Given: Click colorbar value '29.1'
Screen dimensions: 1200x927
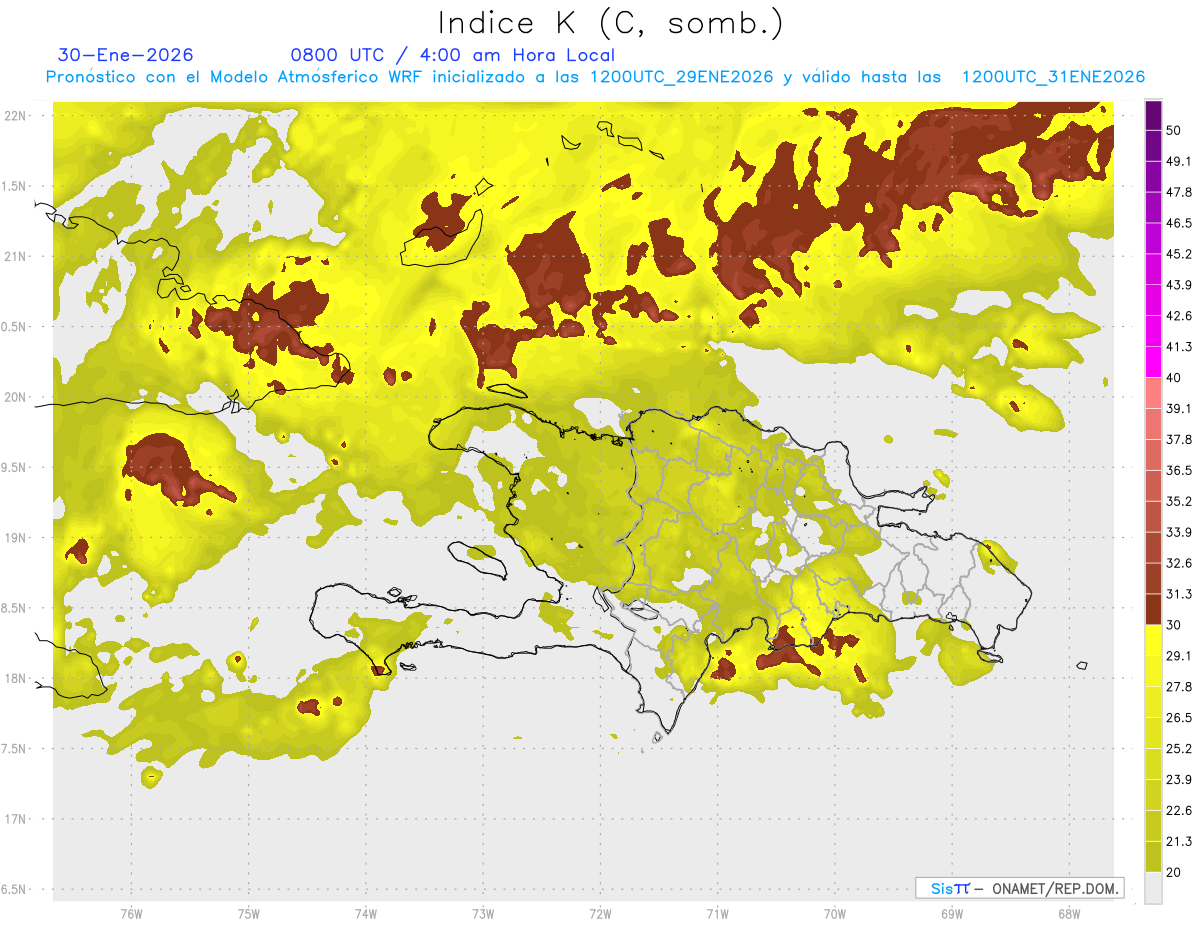Looking at the screenshot, I should click(1179, 656).
